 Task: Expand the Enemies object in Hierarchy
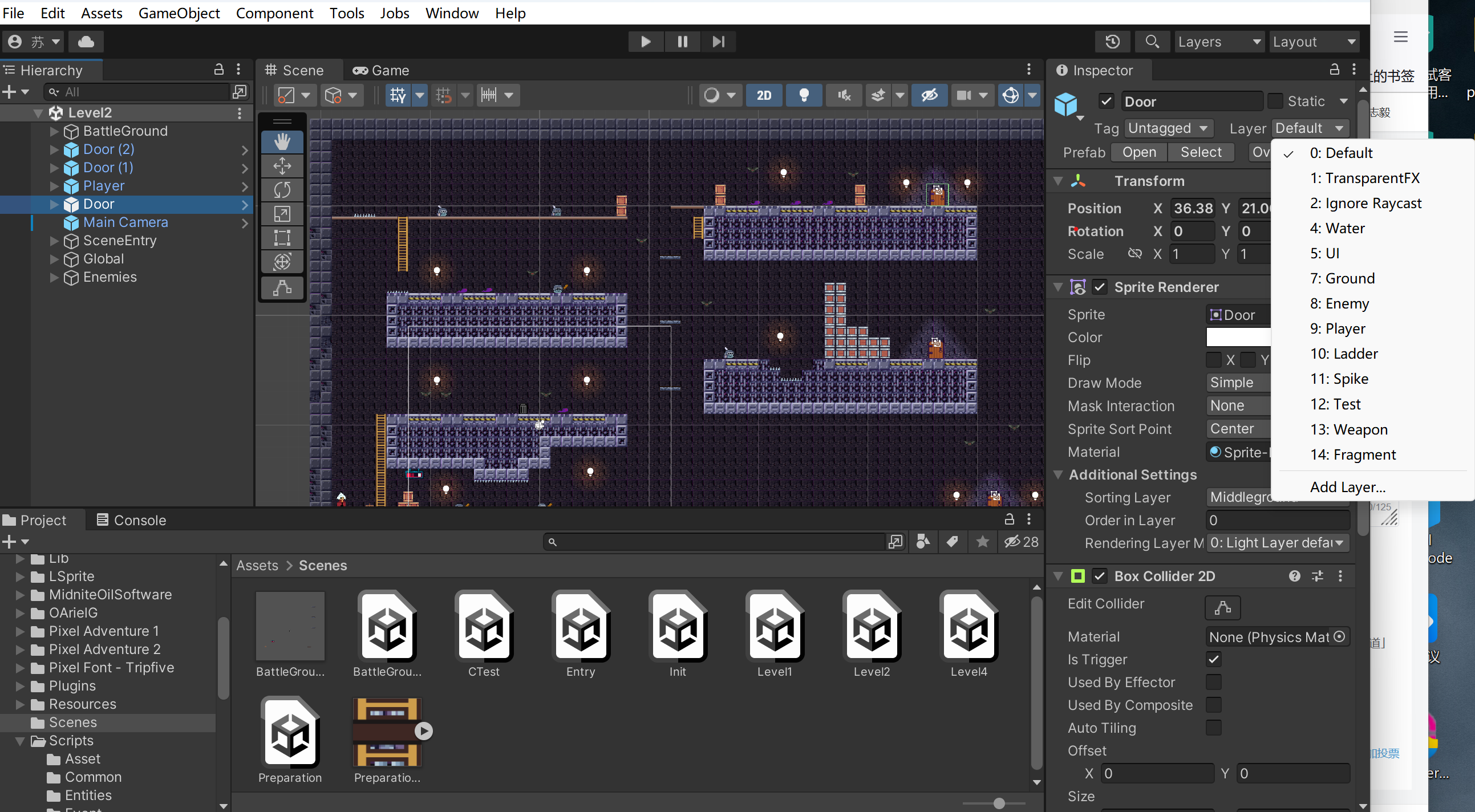pos(54,277)
